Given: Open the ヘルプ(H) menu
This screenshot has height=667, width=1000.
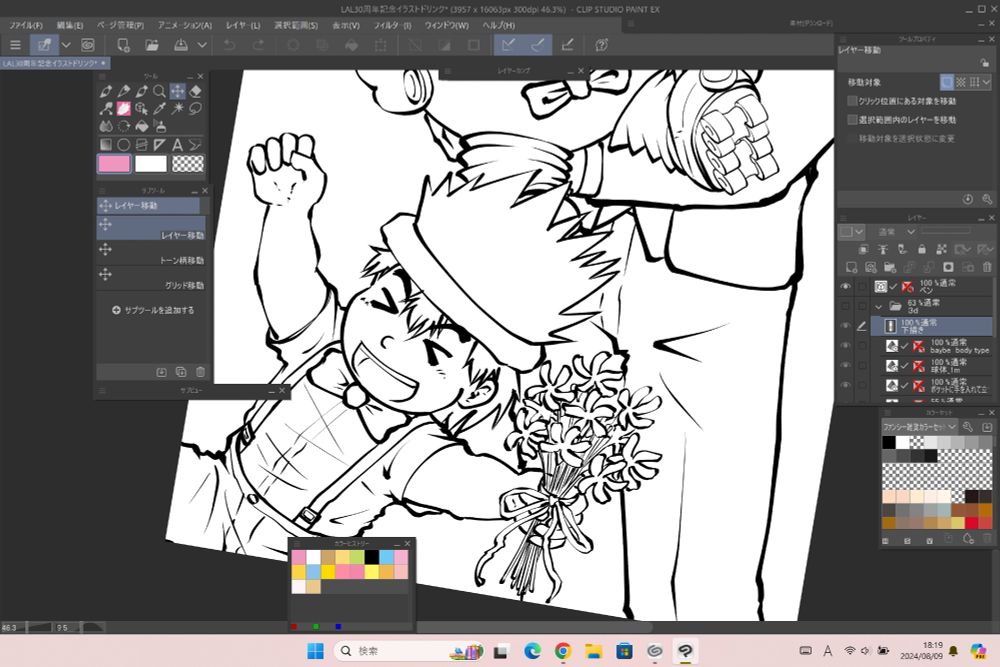Looking at the screenshot, I should pyautogui.click(x=499, y=25).
